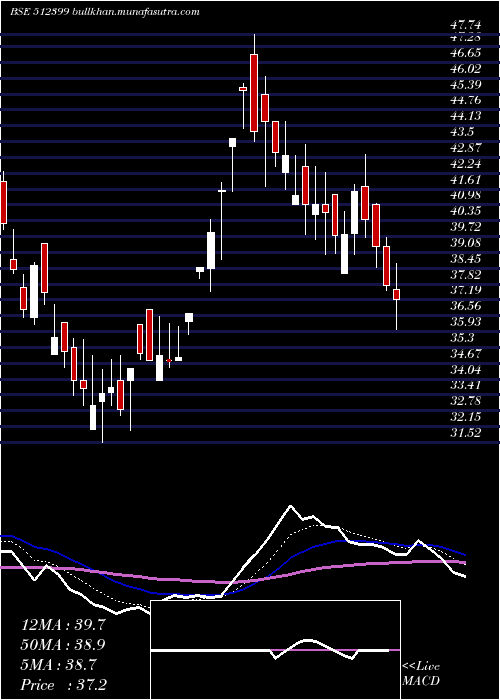The image size is (500, 700).
Task: Click the 35.3 price axis label
Action: pyautogui.click(x=462, y=338)
